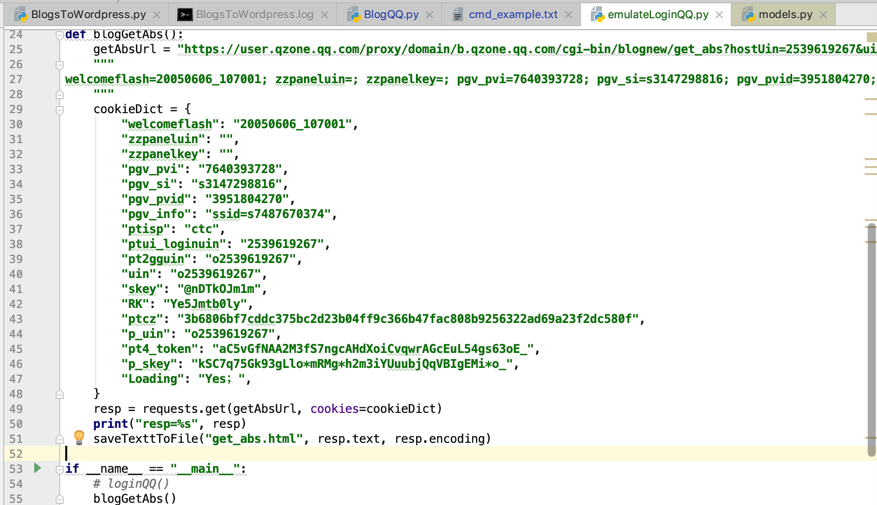Screen dimensions: 877x505
Task: Click the blogGetAbs() call on line 55
Action: (135, 499)
